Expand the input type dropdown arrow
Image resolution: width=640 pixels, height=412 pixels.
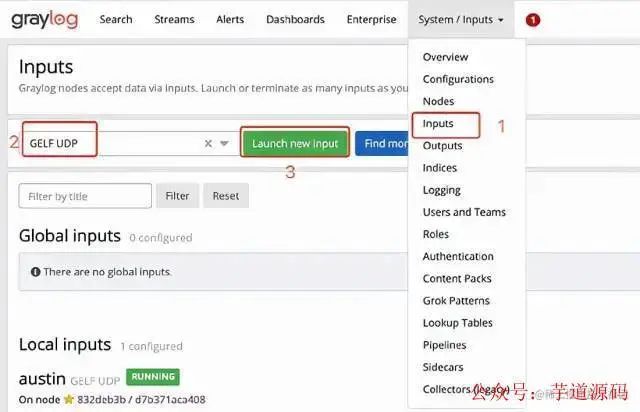[224, 143]
